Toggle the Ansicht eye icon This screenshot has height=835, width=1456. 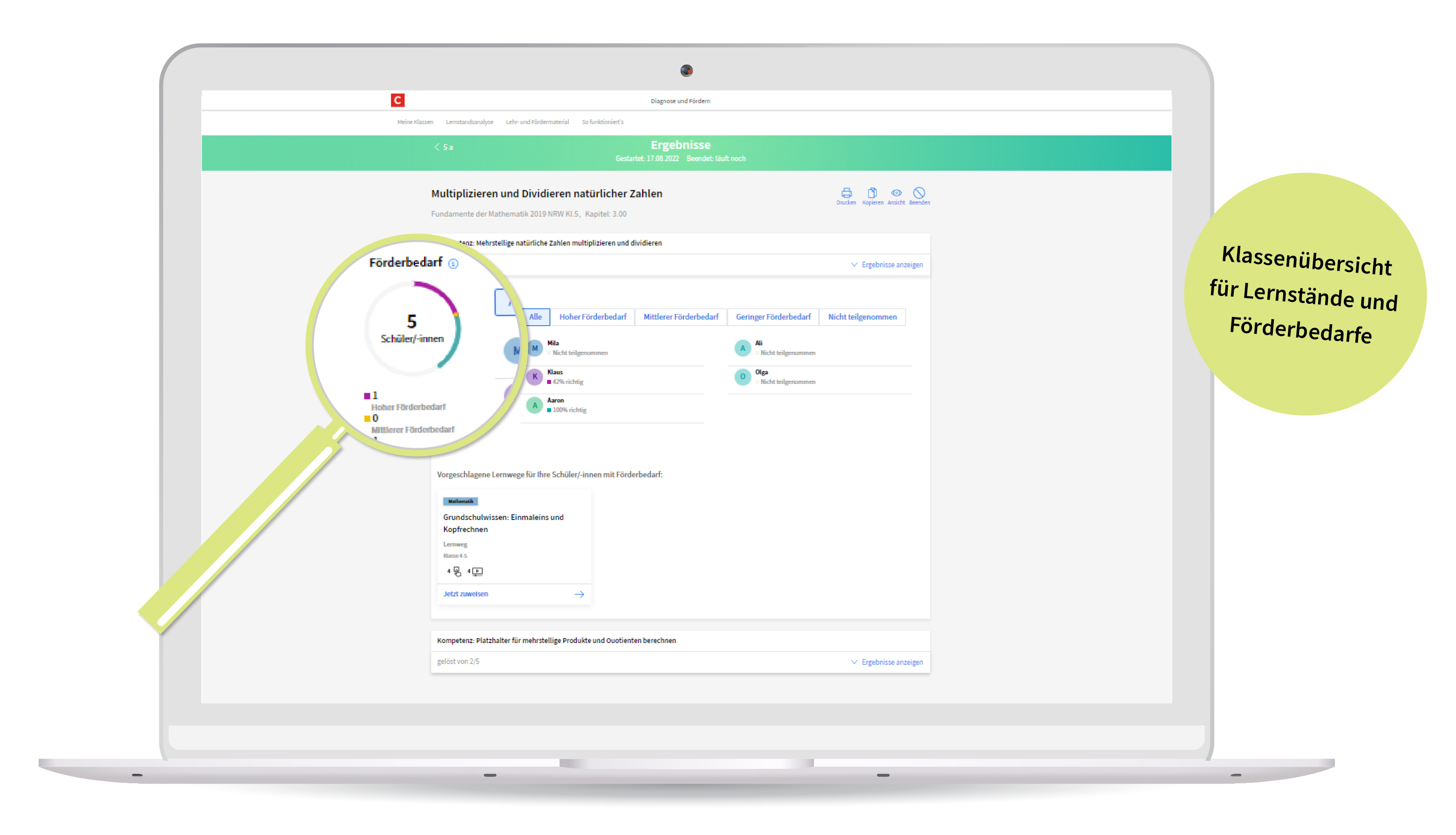pyautogui.click(x=896, y=193)
